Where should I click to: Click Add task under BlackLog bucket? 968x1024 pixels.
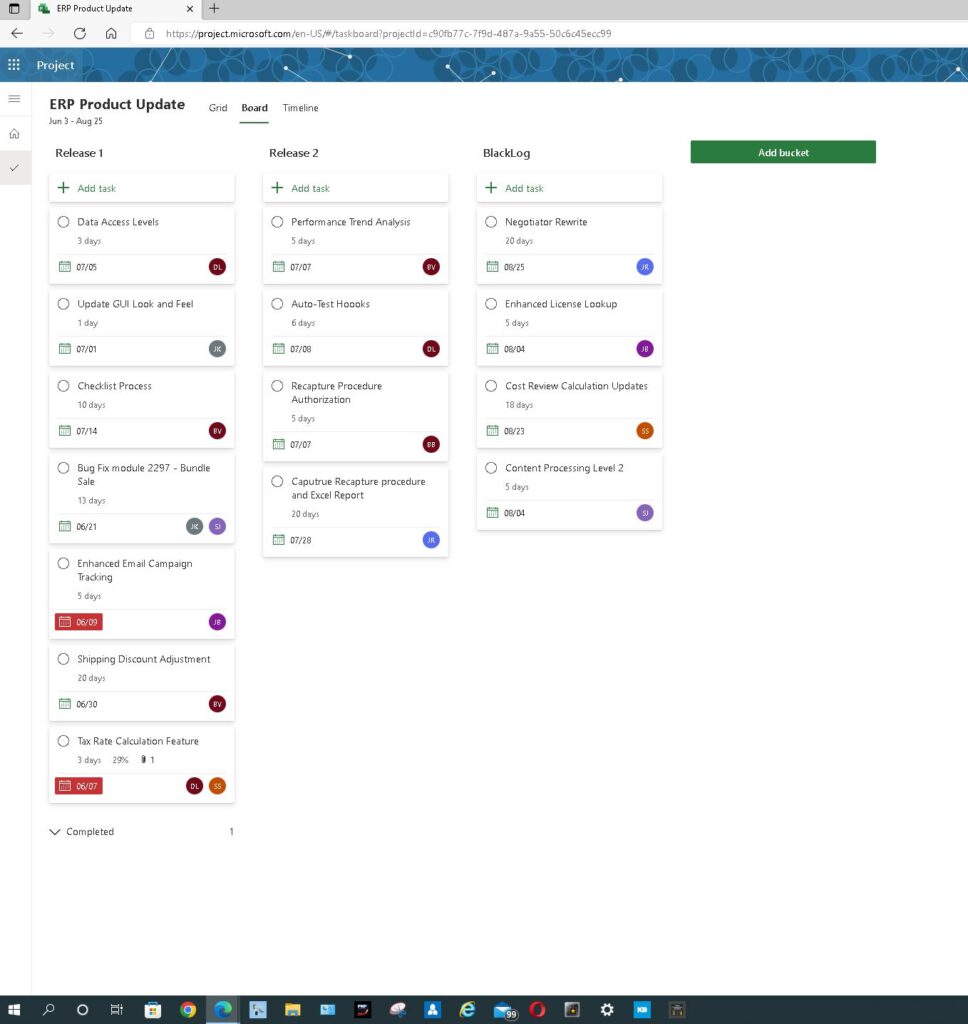point(523,188)
